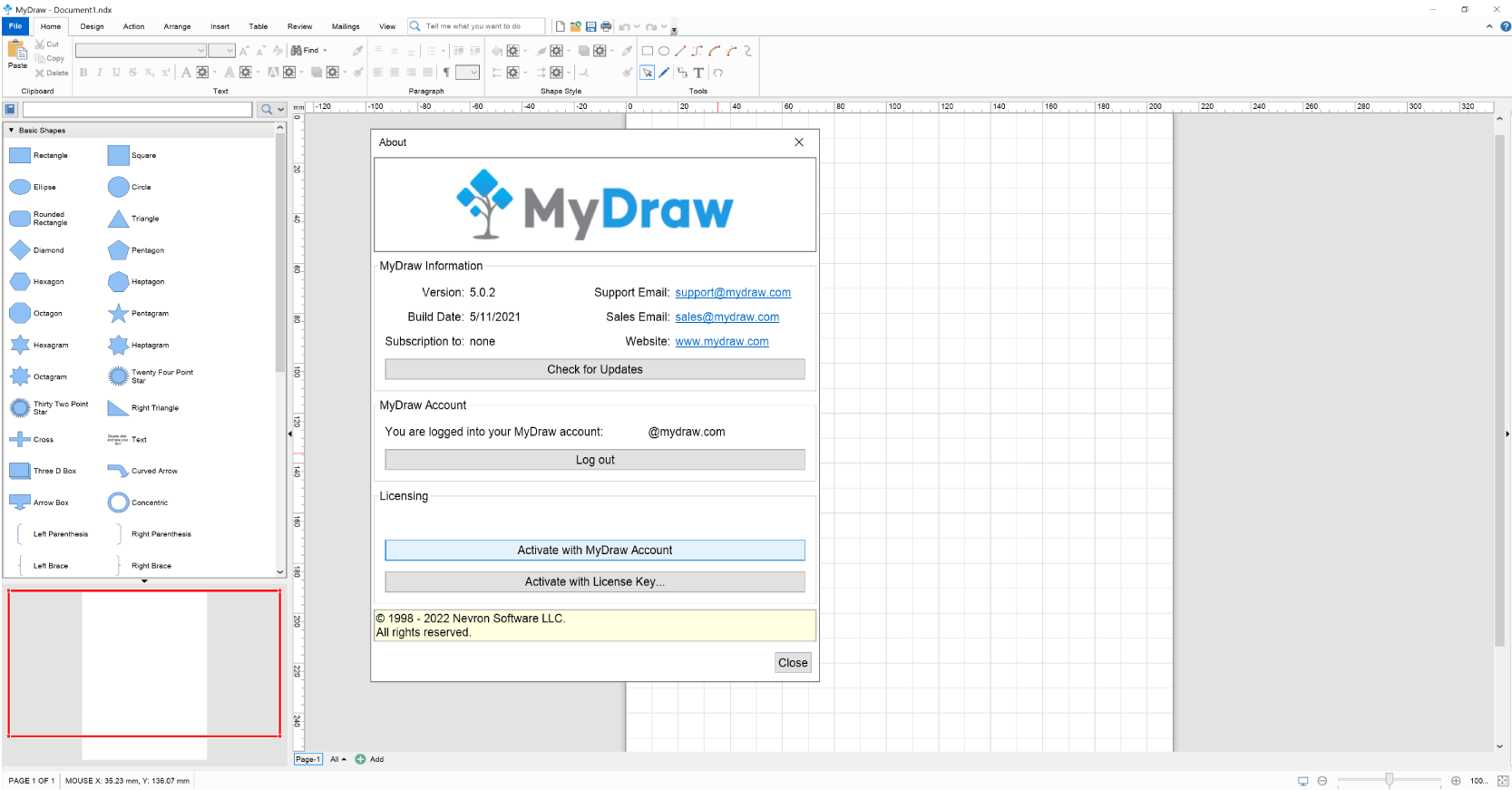Click the Print icon in quick access
The height and width of the screenshot is (790, 1512).
coord(606,26)
